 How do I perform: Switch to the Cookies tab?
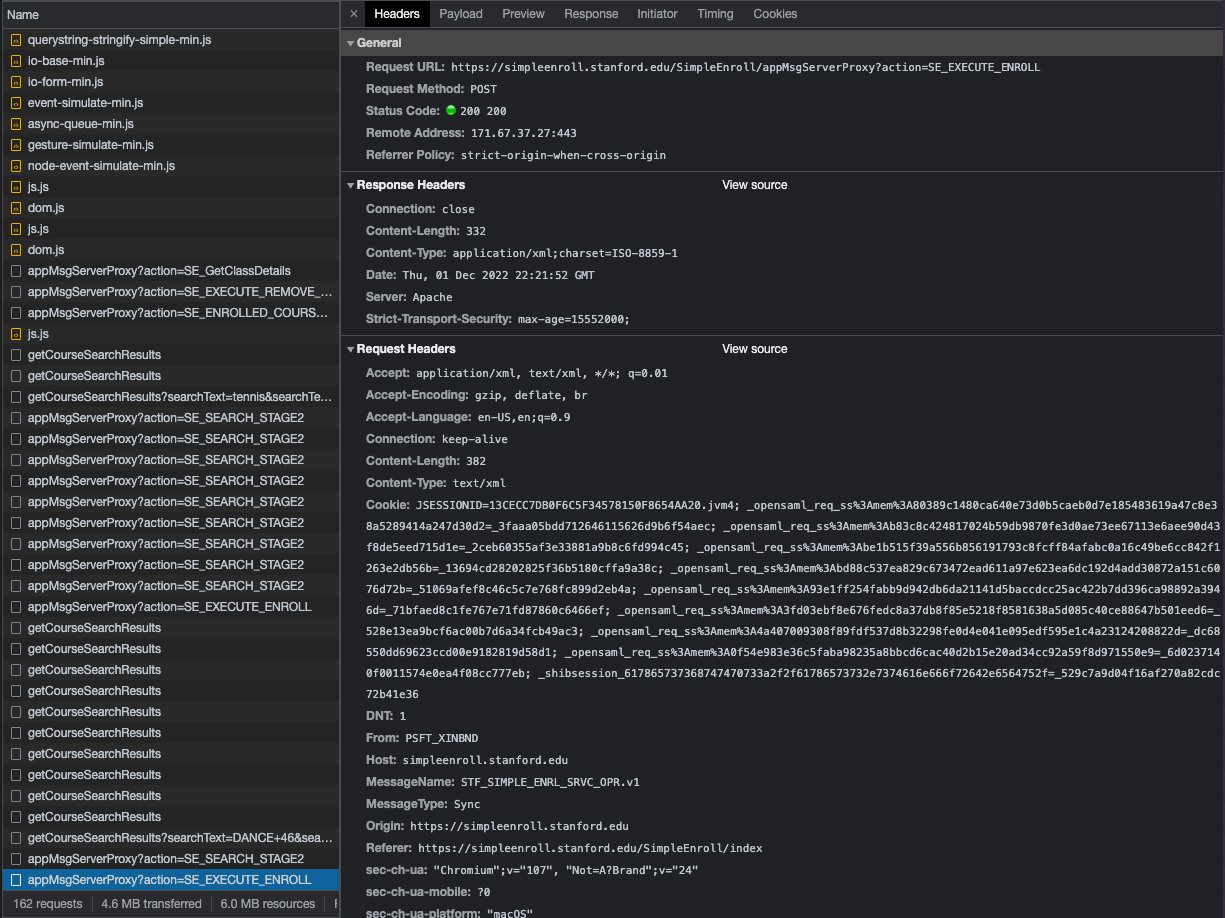(775, 14)
